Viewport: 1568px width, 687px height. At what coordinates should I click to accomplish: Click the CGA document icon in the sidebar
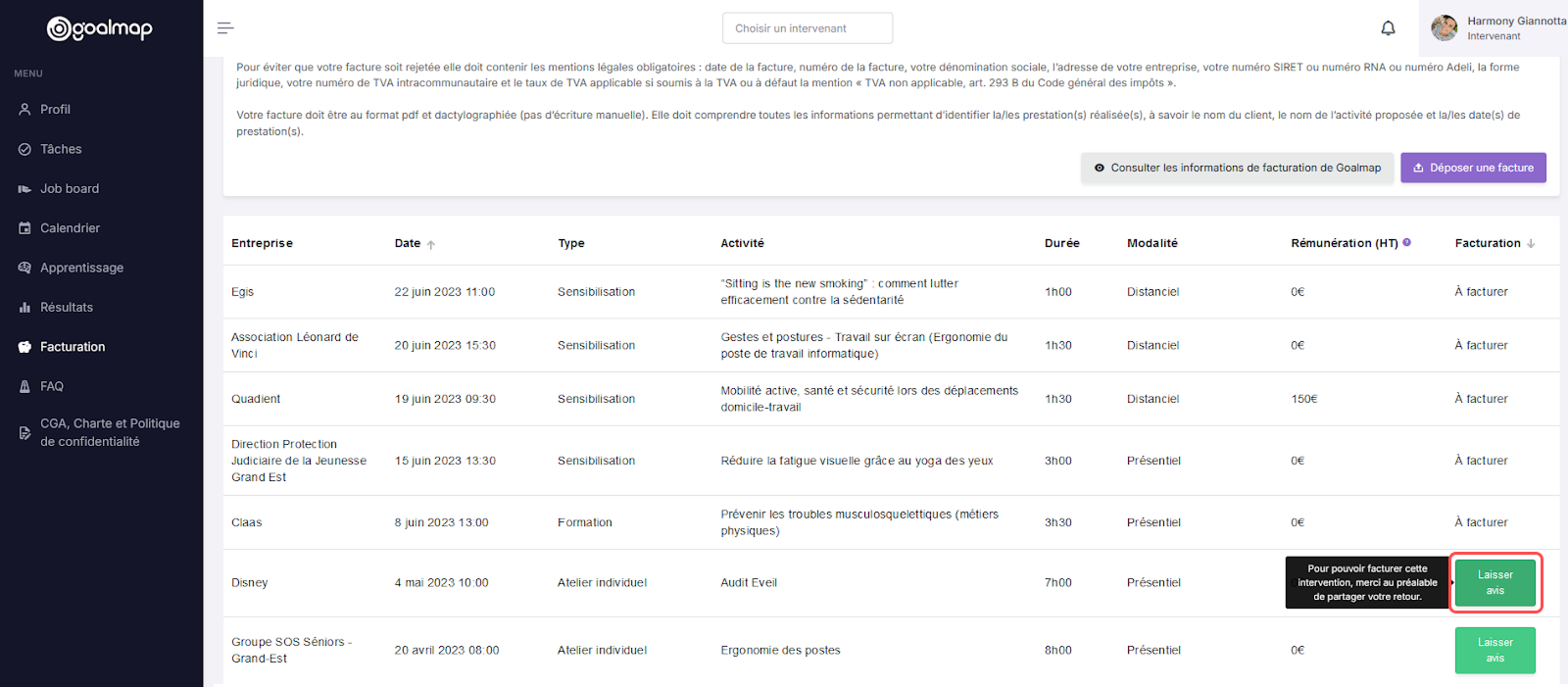[x=24, y=432]
